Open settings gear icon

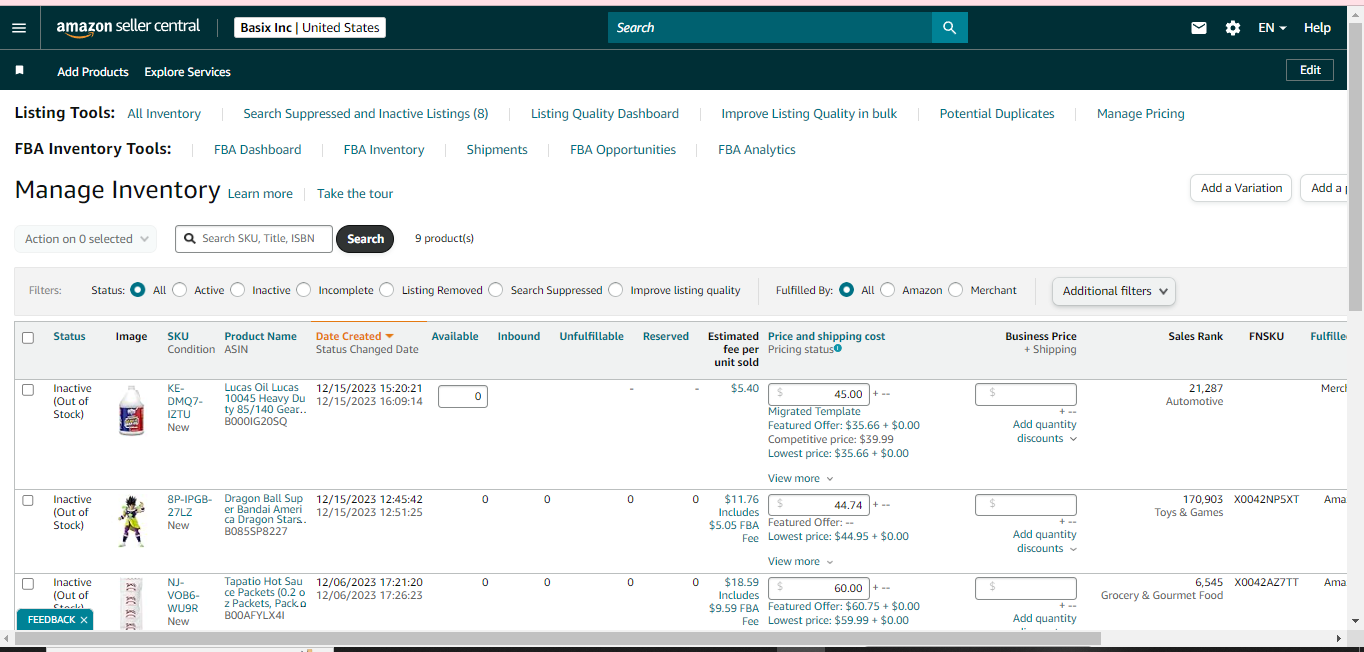click(1233, 28)
